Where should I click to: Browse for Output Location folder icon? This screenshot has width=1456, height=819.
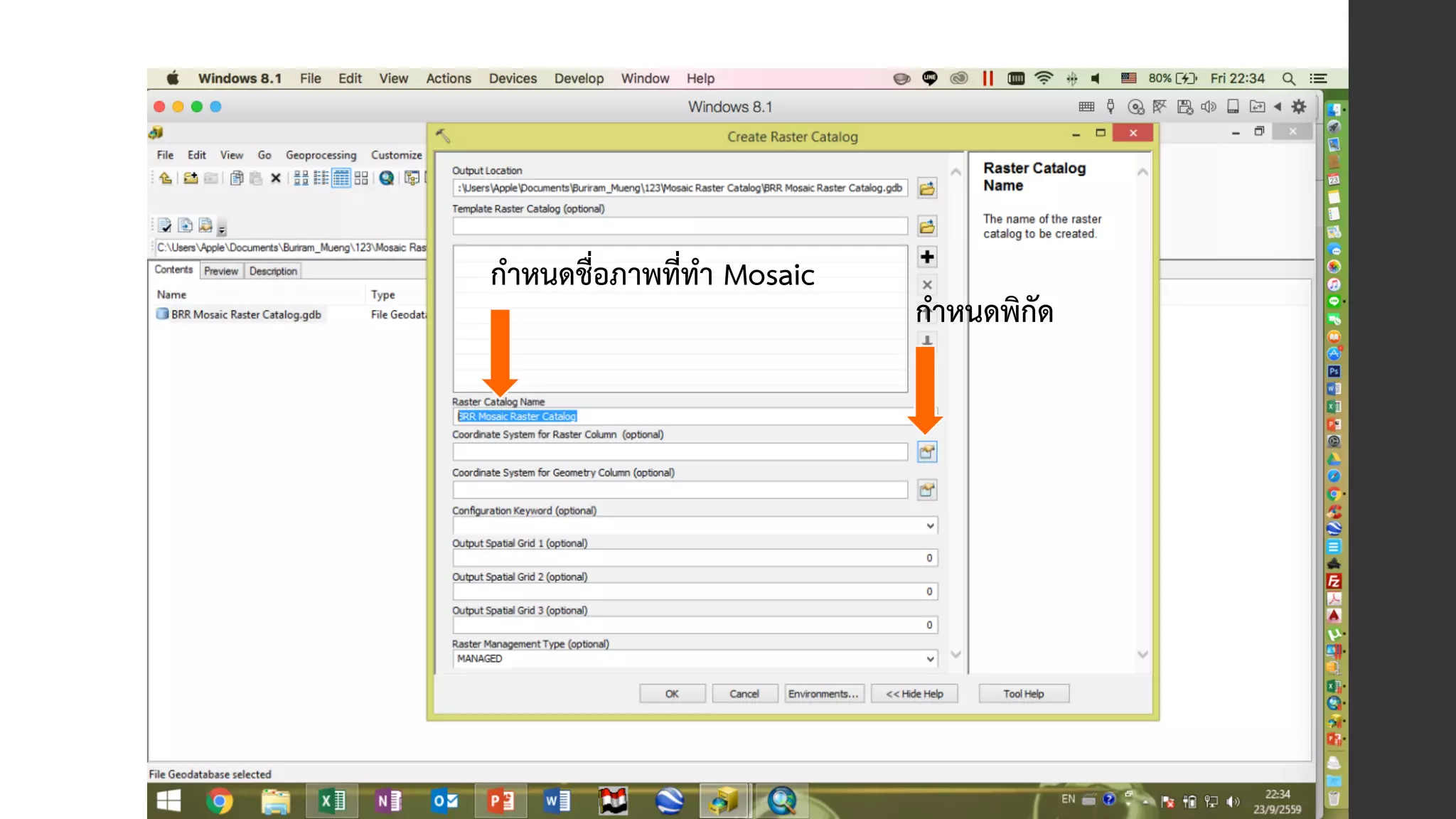pos(927,188)
